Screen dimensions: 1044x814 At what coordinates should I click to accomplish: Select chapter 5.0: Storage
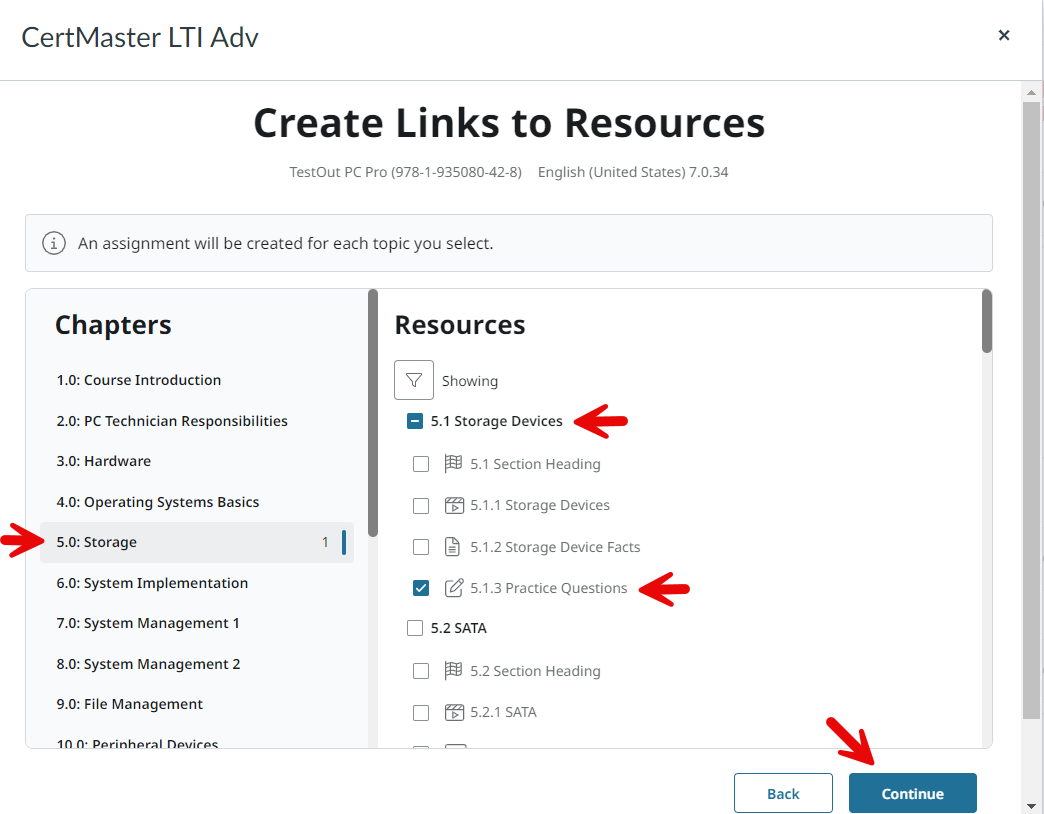[x=196, y=542]
